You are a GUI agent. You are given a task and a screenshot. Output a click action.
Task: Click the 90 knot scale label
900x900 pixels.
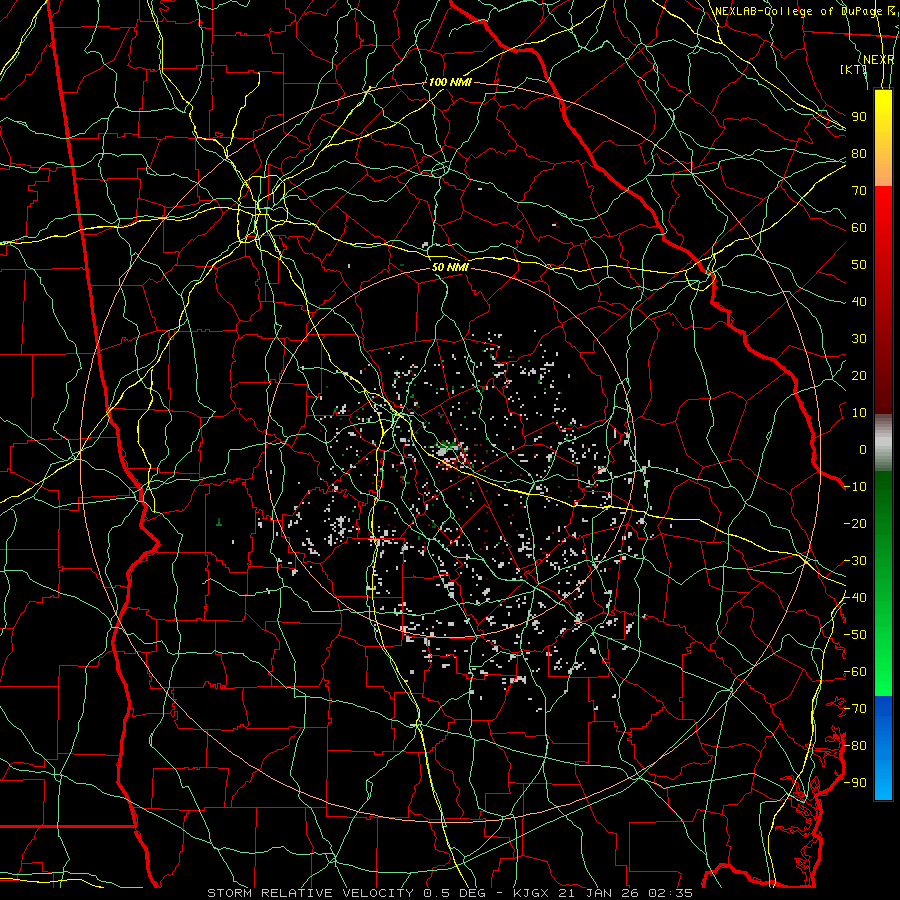(x=859, y=117)
